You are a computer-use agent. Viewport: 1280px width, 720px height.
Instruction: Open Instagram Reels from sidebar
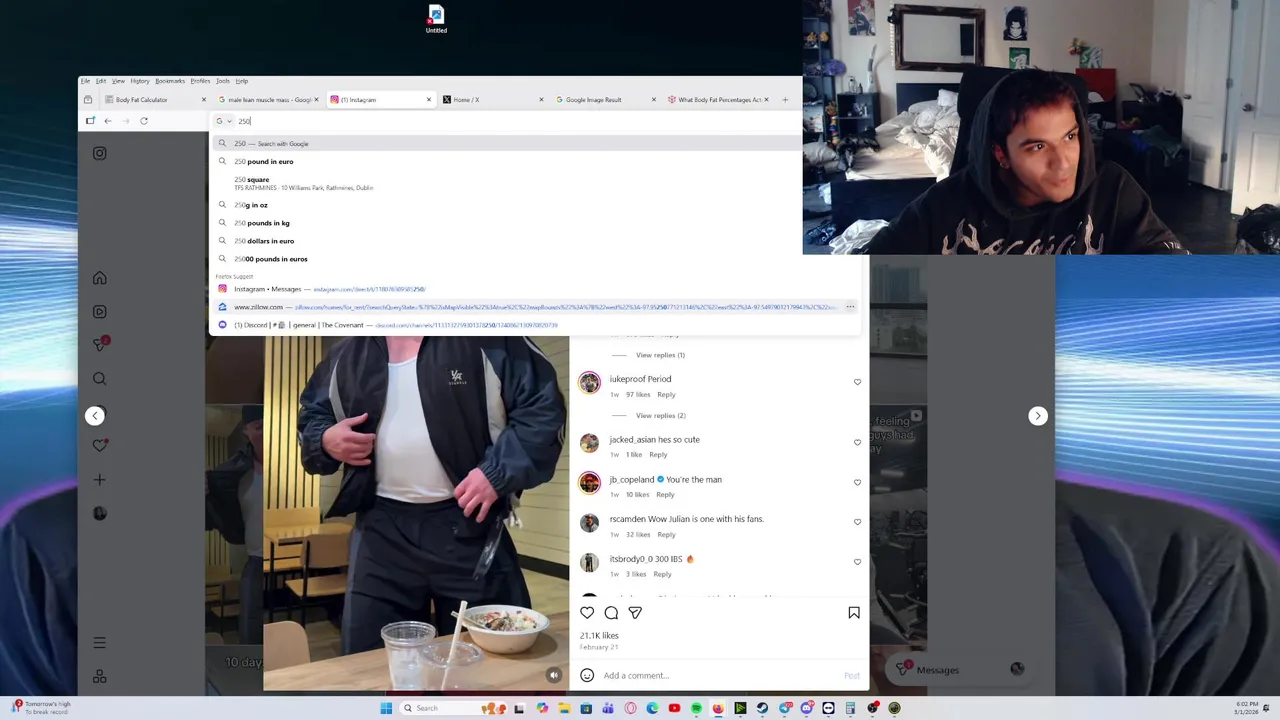pyautogui.click(x=99, y=311)
